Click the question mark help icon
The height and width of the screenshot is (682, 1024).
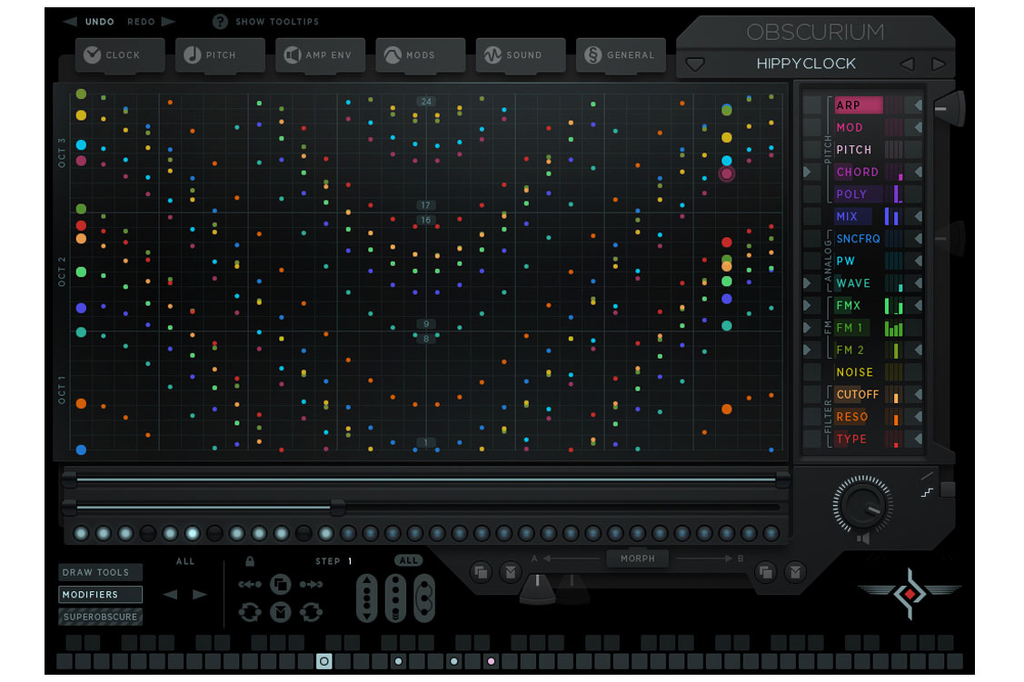click(220, 22)
